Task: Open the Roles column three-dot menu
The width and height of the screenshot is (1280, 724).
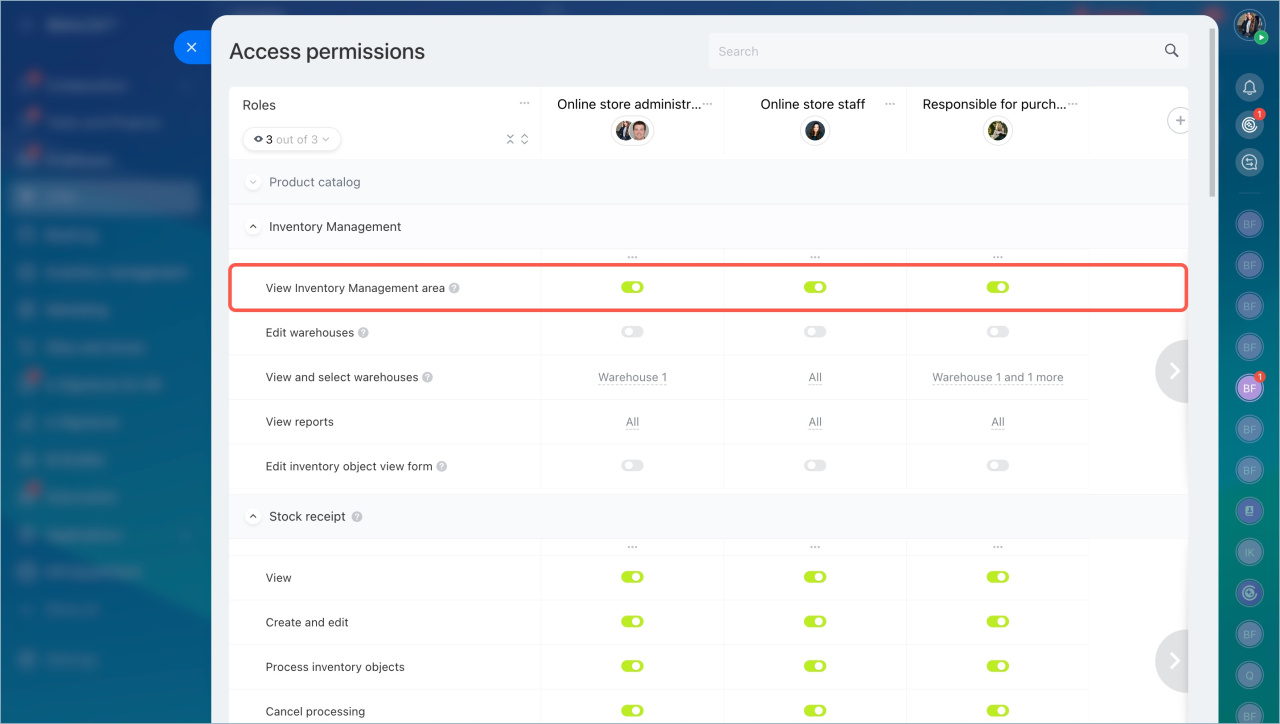Action: [524, 104]
